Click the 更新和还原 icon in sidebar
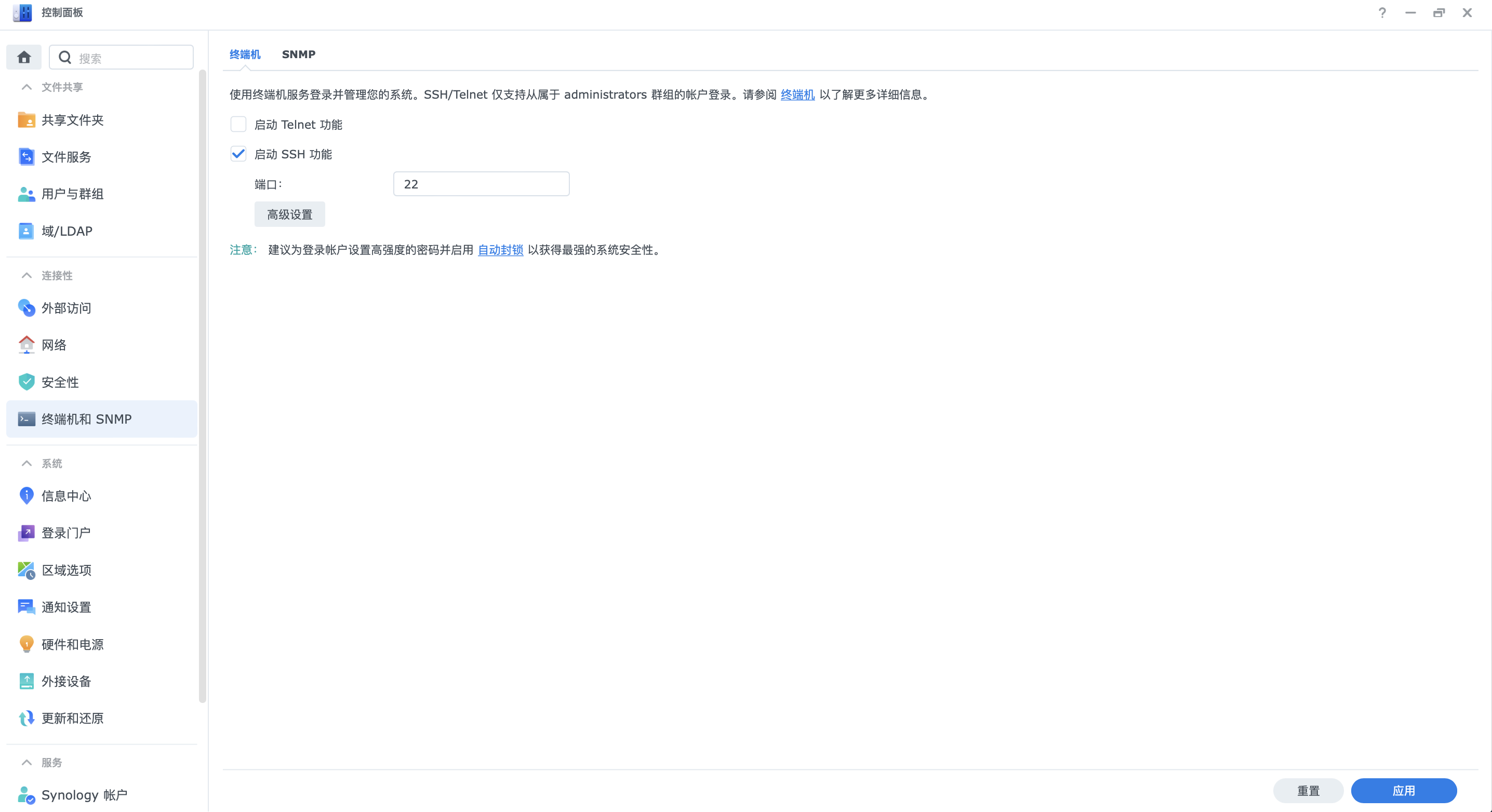Screen dimensions: 1492x812 (x=26, y=718)
